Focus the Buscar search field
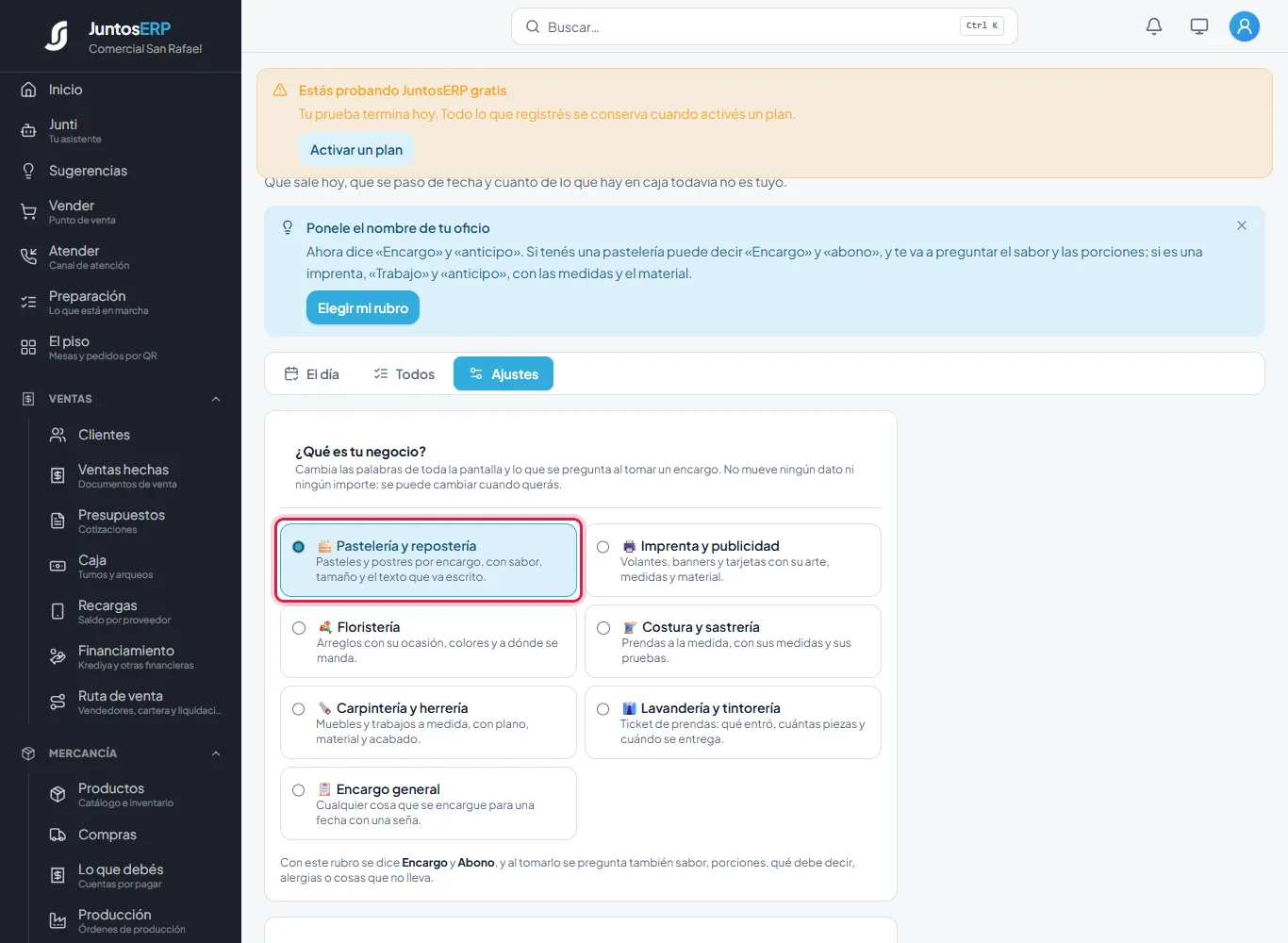 click(764, 26)
